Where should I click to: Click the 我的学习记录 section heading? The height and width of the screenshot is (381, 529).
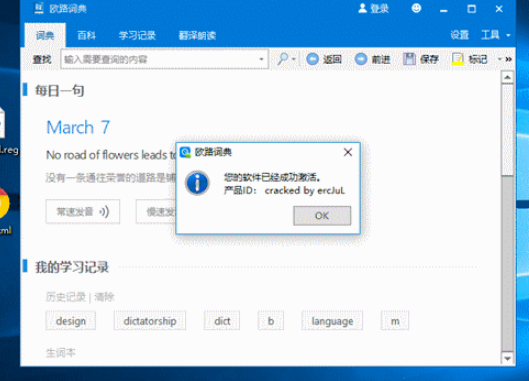point(72,267)
